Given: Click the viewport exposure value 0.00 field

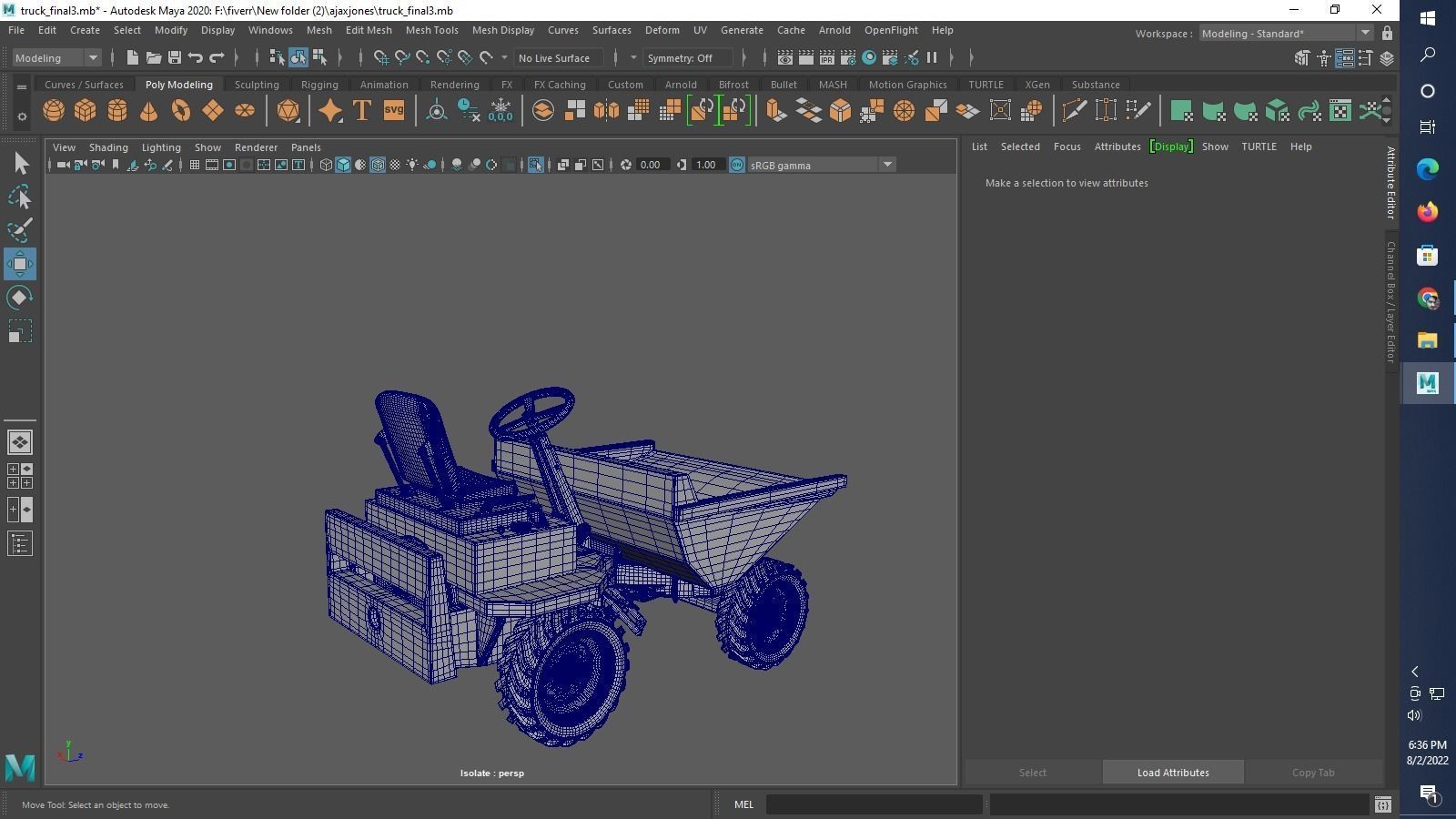Looking at the screenshot, I should click(651, 165).
